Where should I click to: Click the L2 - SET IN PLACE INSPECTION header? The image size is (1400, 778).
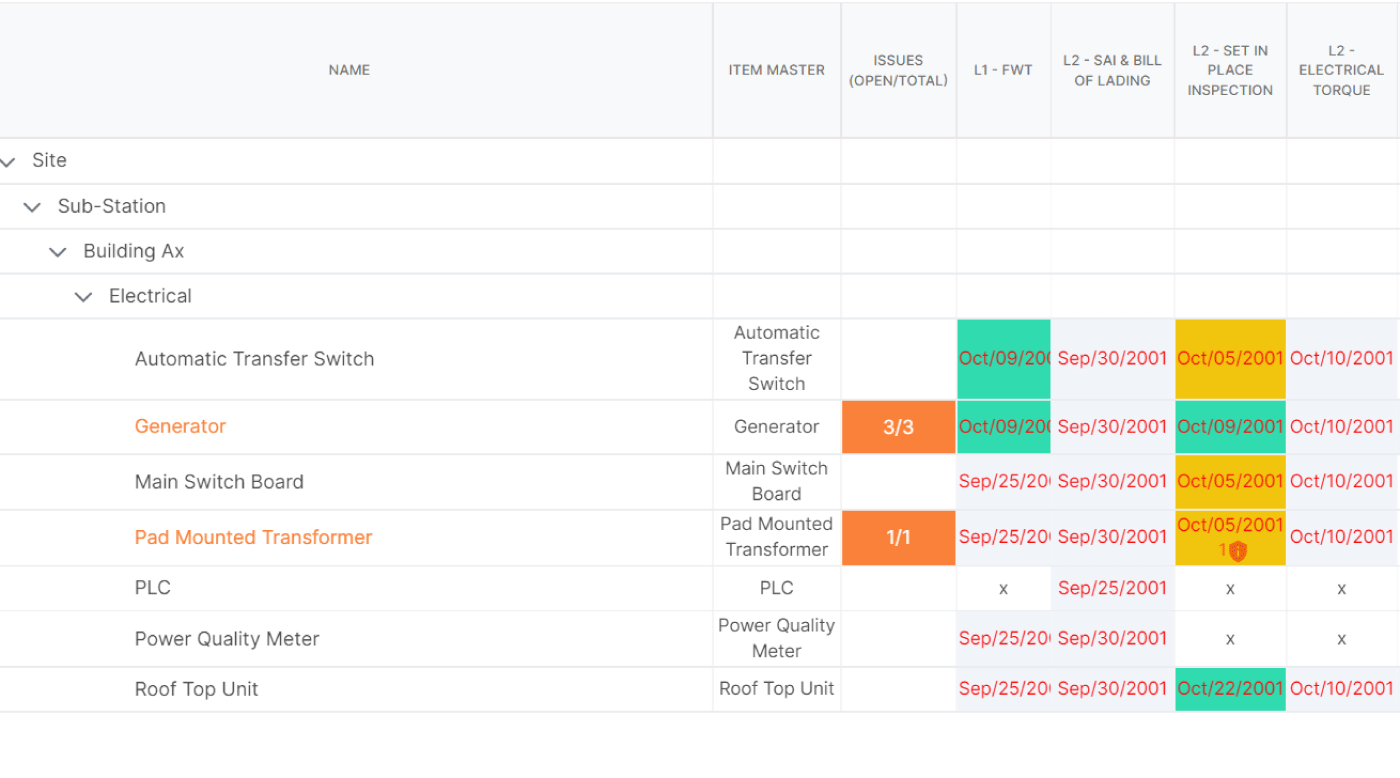pos(1230,70)
